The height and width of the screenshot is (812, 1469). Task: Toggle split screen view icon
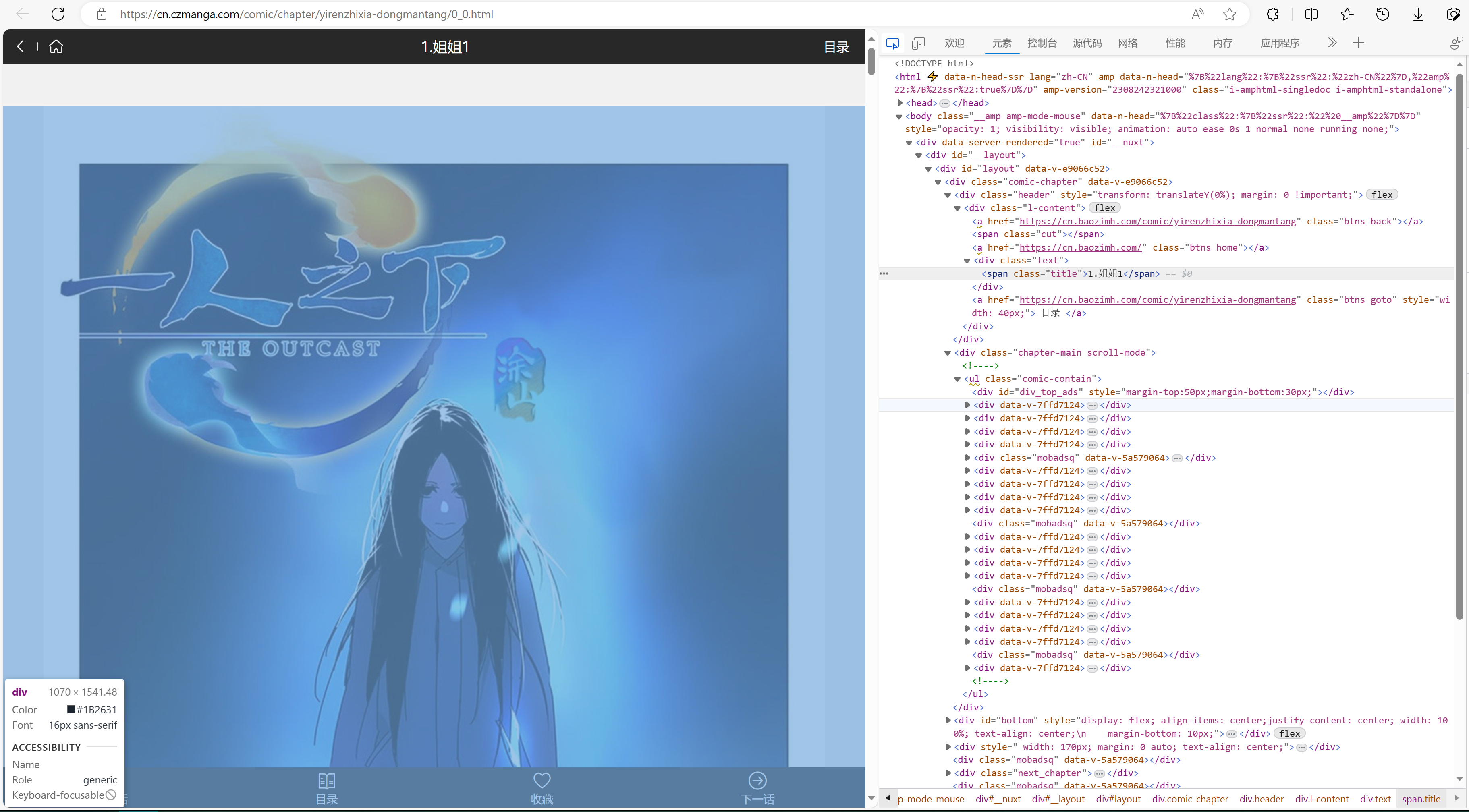(x=1311, y=14)
